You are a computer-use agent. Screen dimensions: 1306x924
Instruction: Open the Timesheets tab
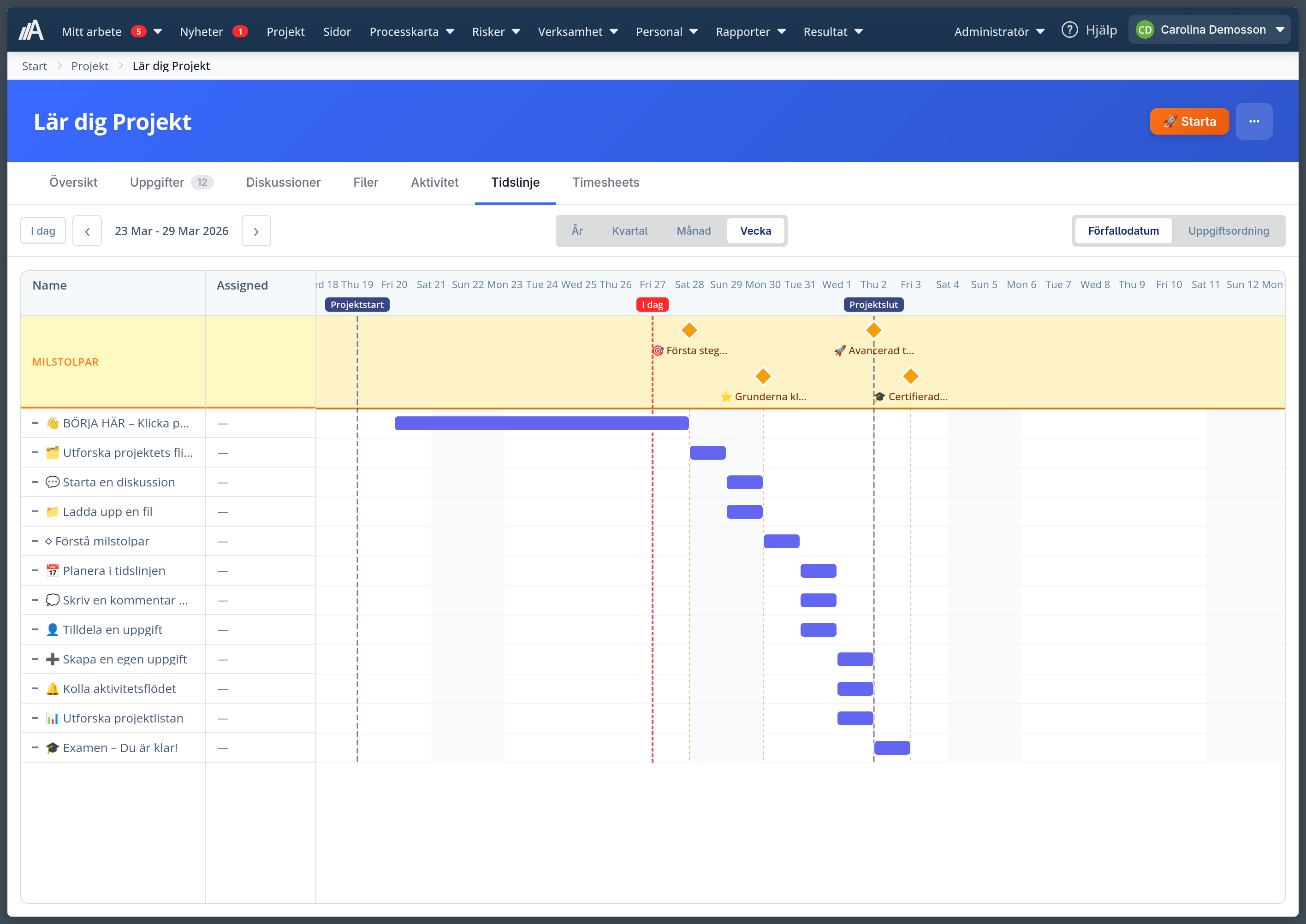[606, 183]
